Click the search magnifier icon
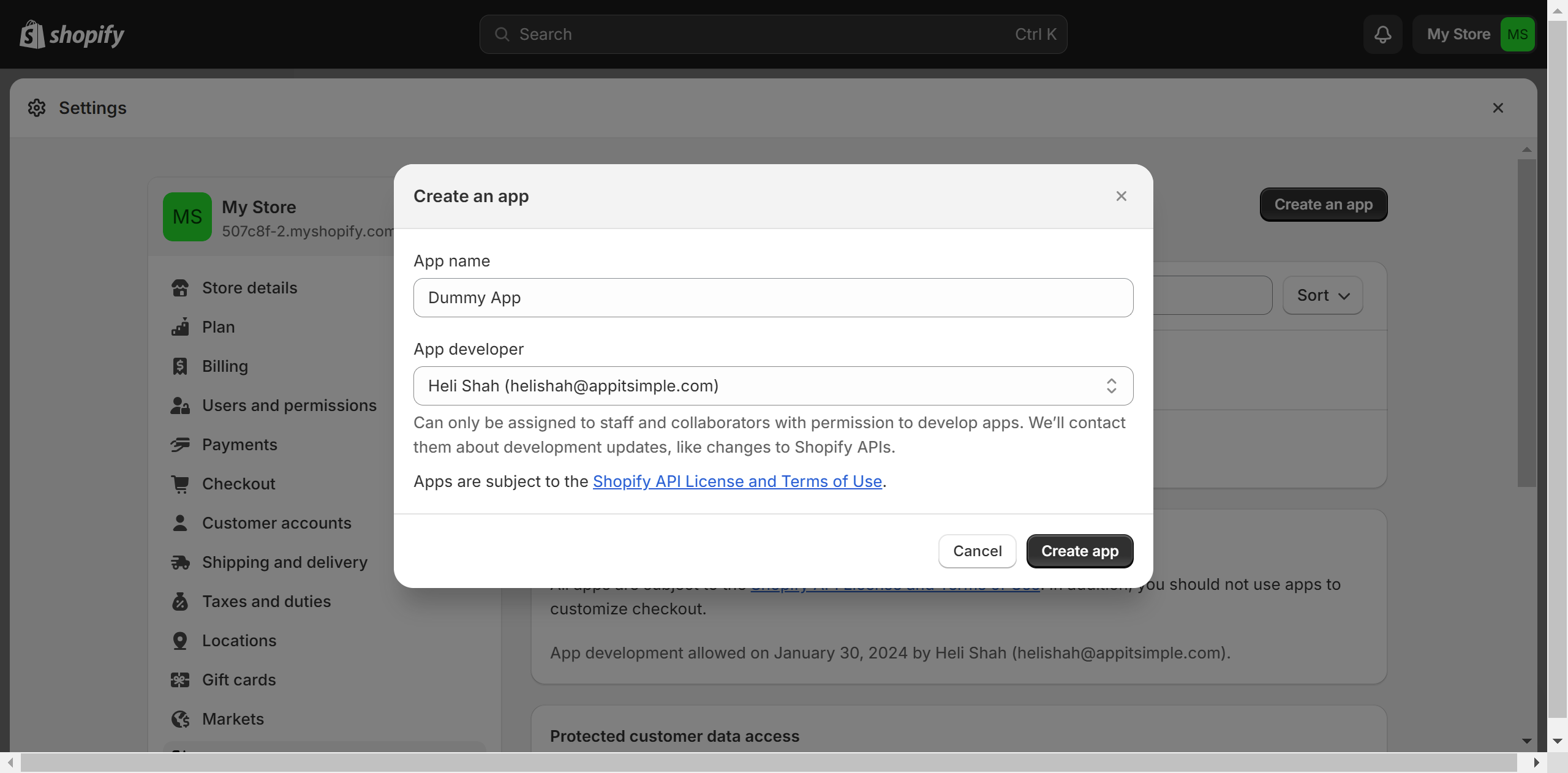The image size is (1568, 773). pos(502,34)
